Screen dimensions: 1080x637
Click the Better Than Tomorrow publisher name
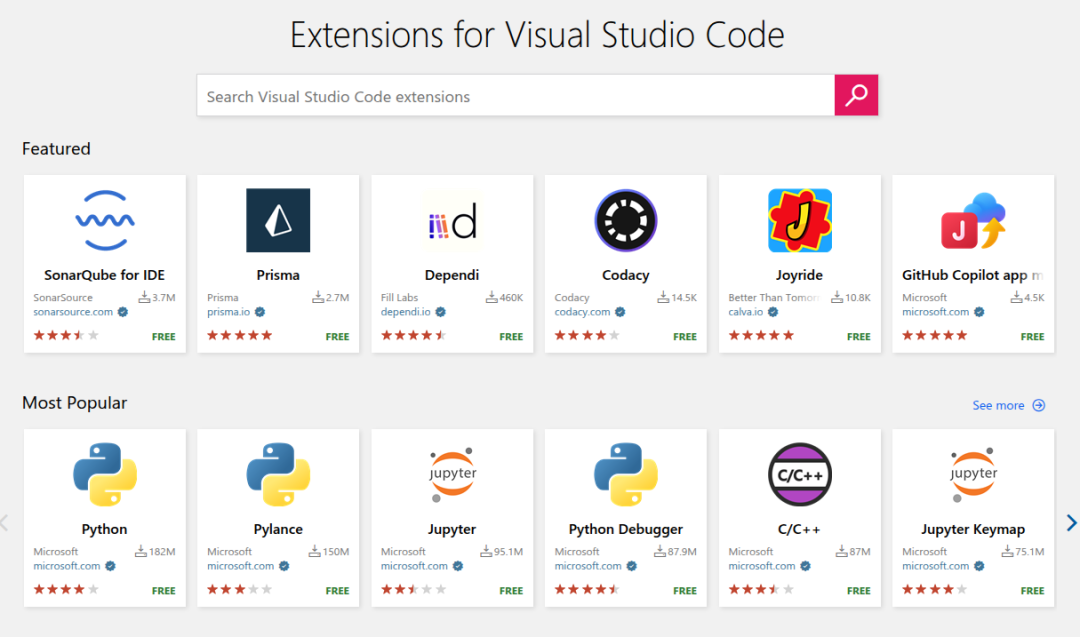774,297
